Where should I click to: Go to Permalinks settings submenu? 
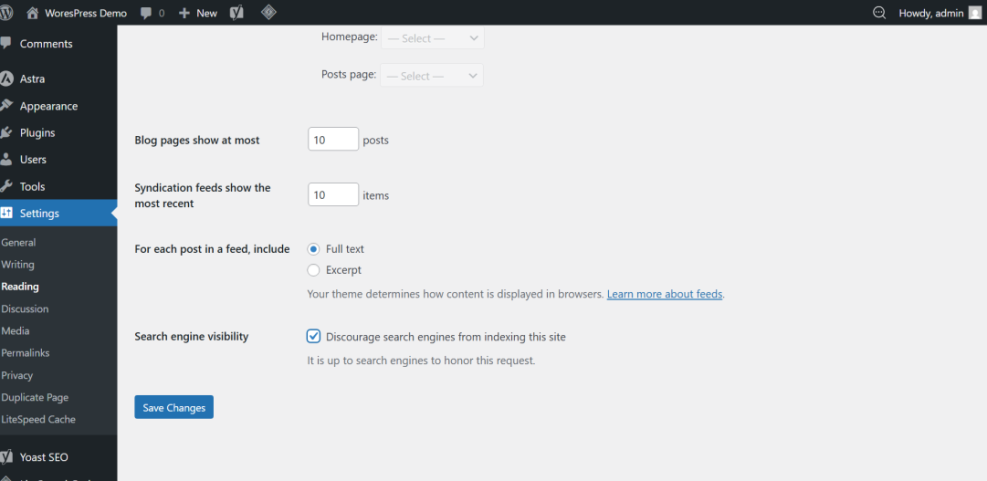pyautogui.click(x=25, y=353)
